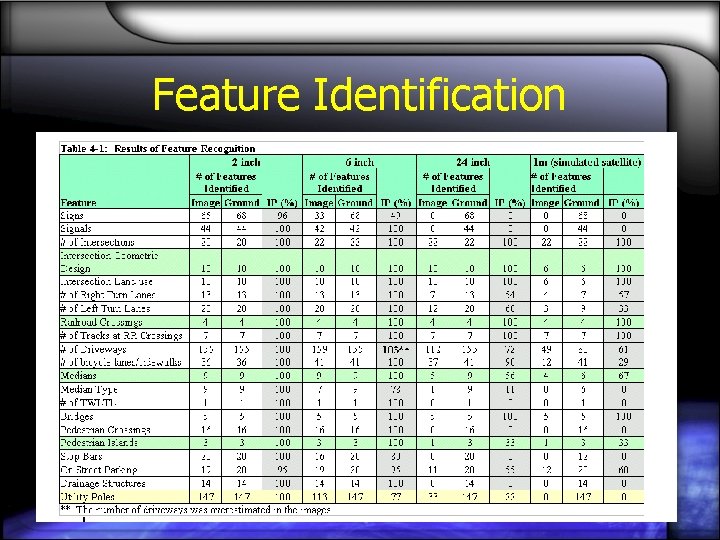Image resolution: width=720 pixels, height=540 pixels.
Task: Click Signals row 6 inch Image value 42
Action: pyautogui.click(x=319, y=229)
